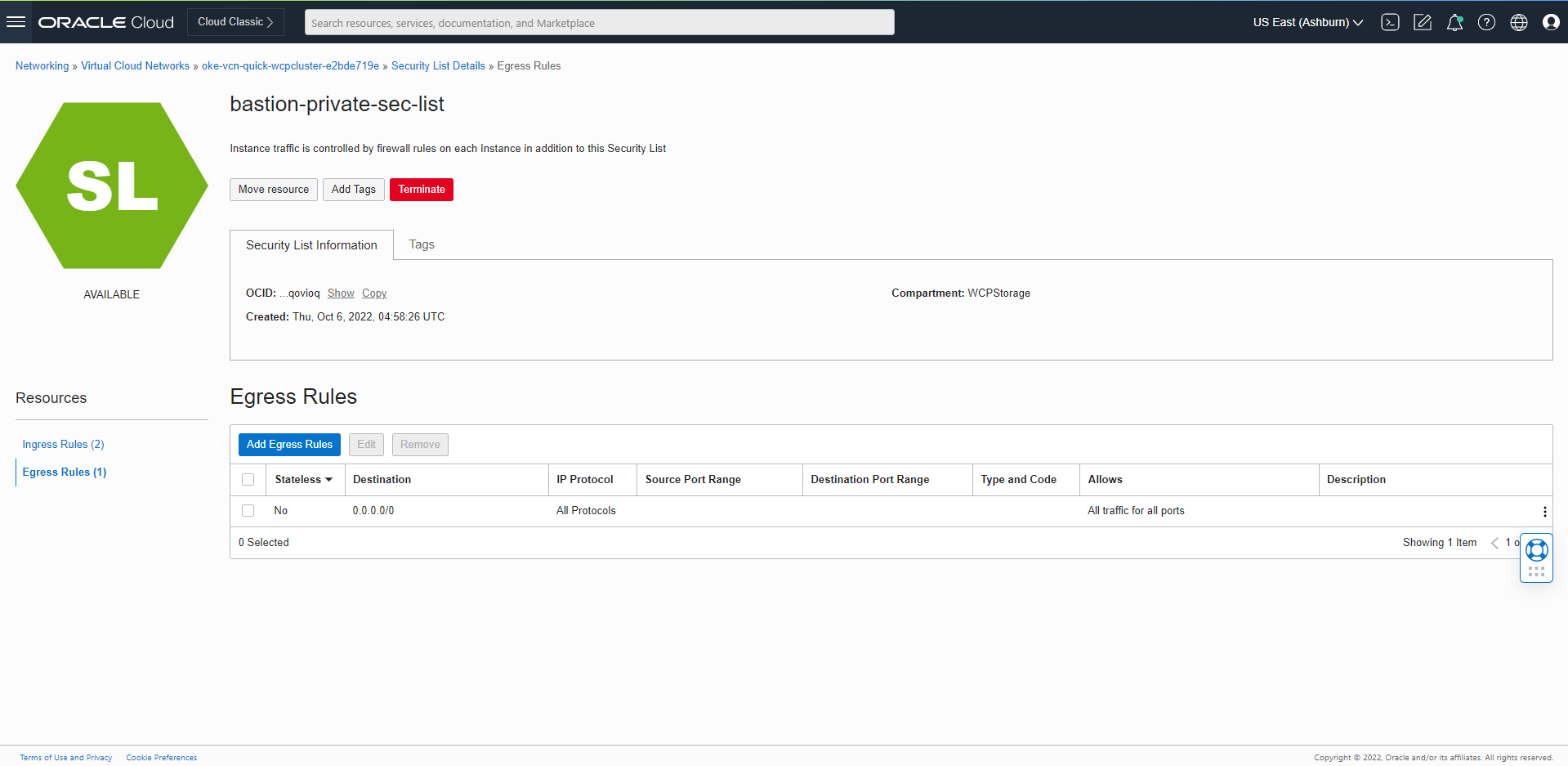Screen dimensions: 1568x766
Task: Click the 'No' stateless cell
Action: pos(281,511)
